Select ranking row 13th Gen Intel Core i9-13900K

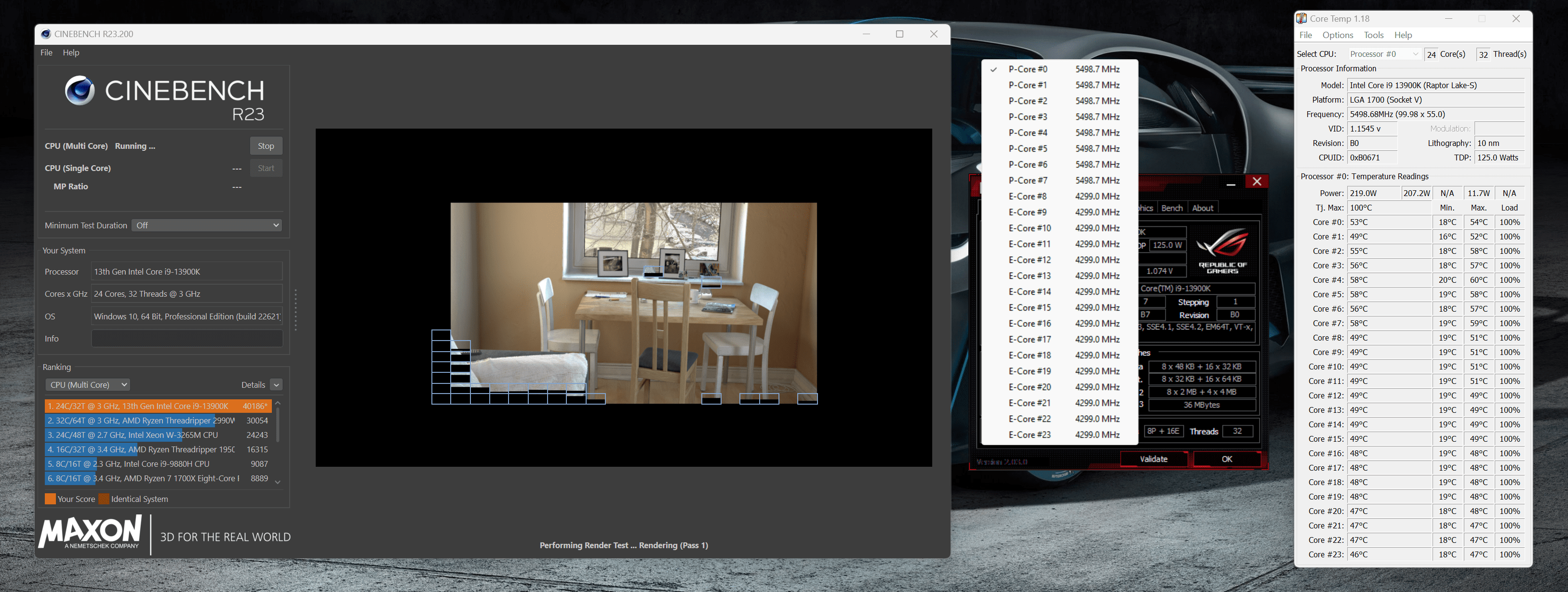(x=158, y=407)
